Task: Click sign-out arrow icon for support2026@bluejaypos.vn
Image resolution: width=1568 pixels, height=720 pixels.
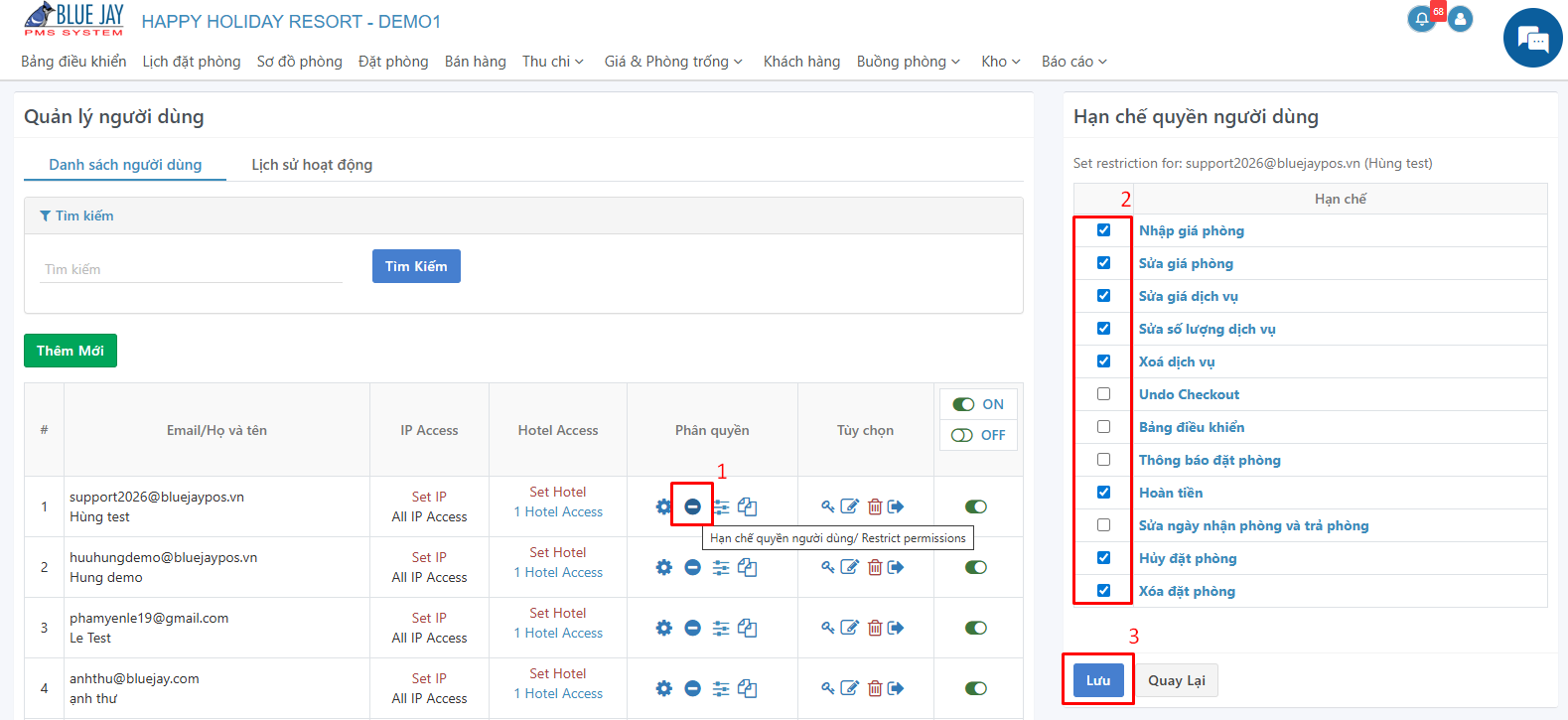Action: 896,506
